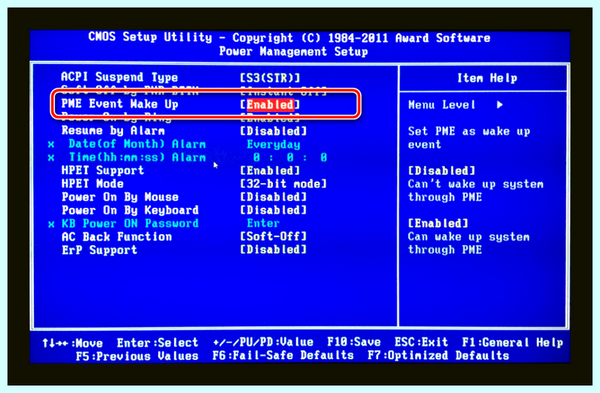Toggle HPET Support Enabled value

[x=270, y=171]
